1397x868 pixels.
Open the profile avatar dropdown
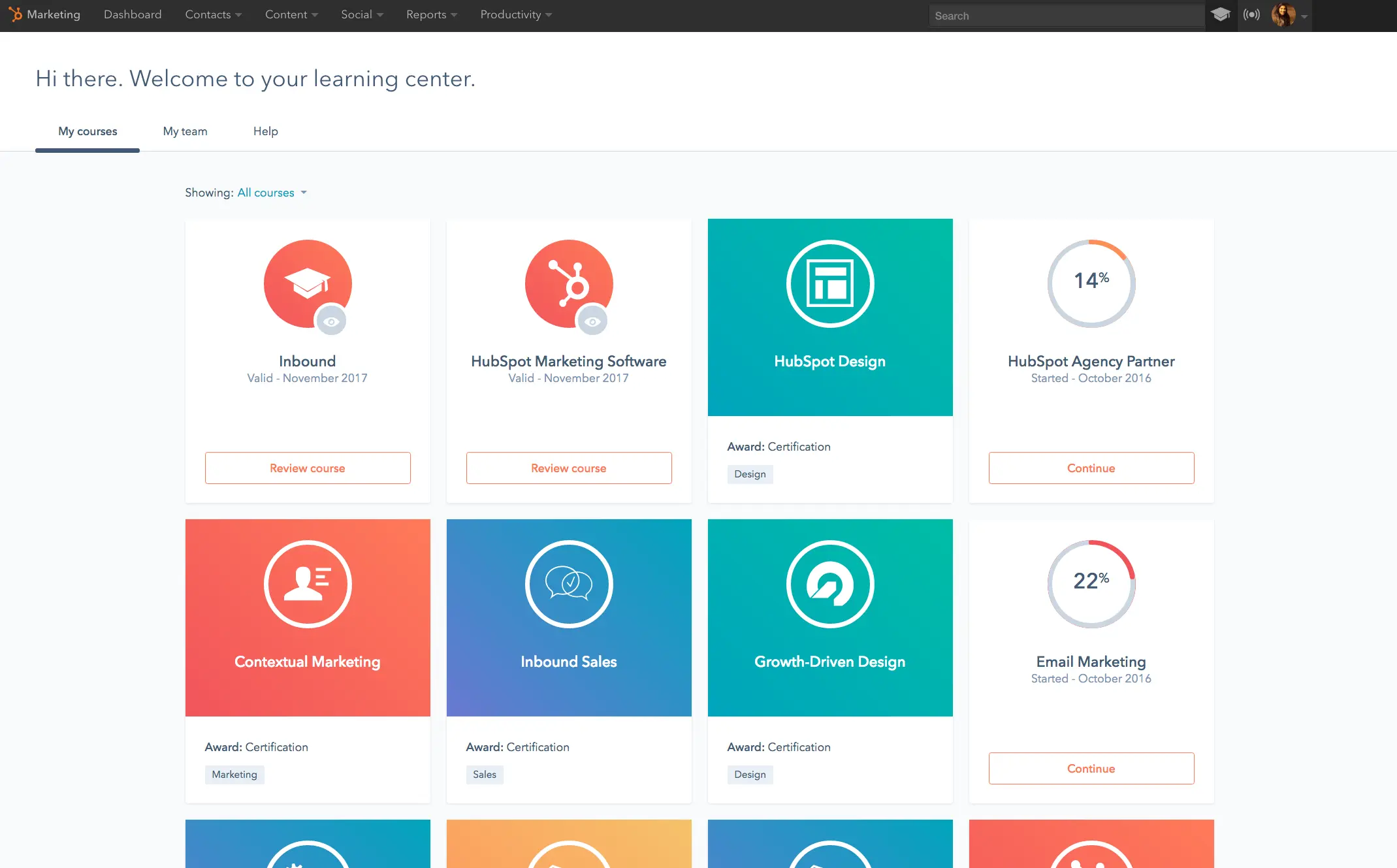point(1285,16)
